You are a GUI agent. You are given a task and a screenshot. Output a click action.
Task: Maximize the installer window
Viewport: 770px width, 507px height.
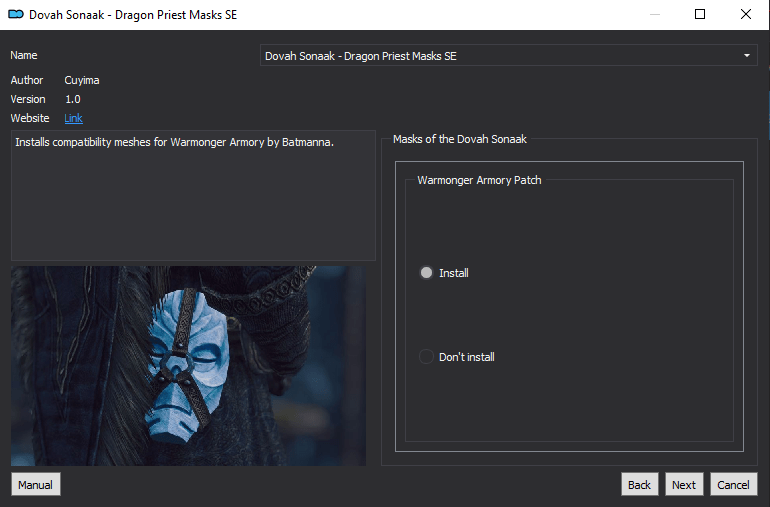pos(700,14)
